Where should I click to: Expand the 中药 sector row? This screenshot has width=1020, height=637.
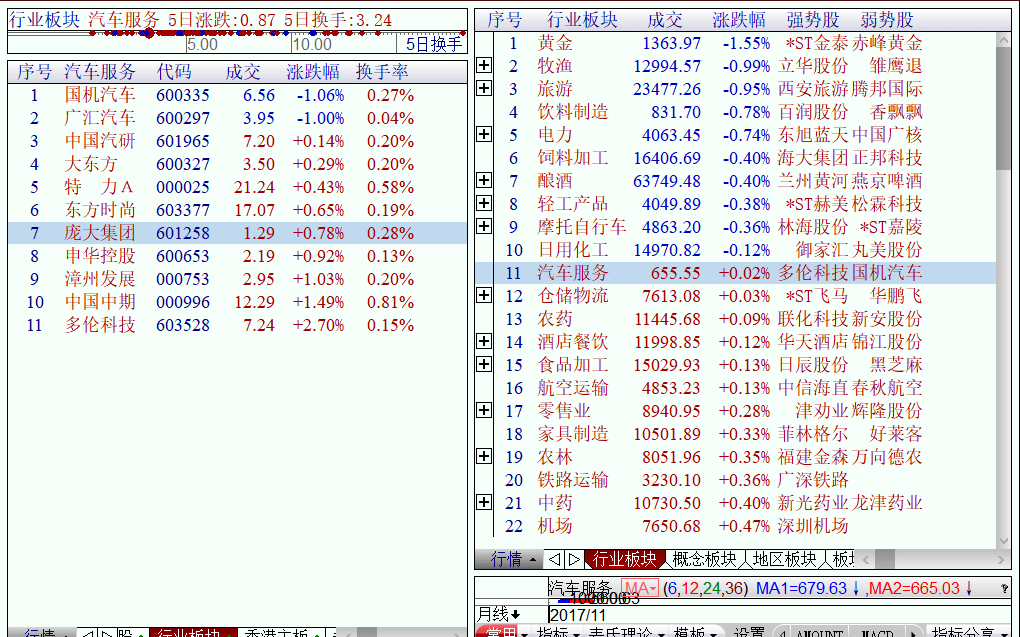(x=484, y=502)
